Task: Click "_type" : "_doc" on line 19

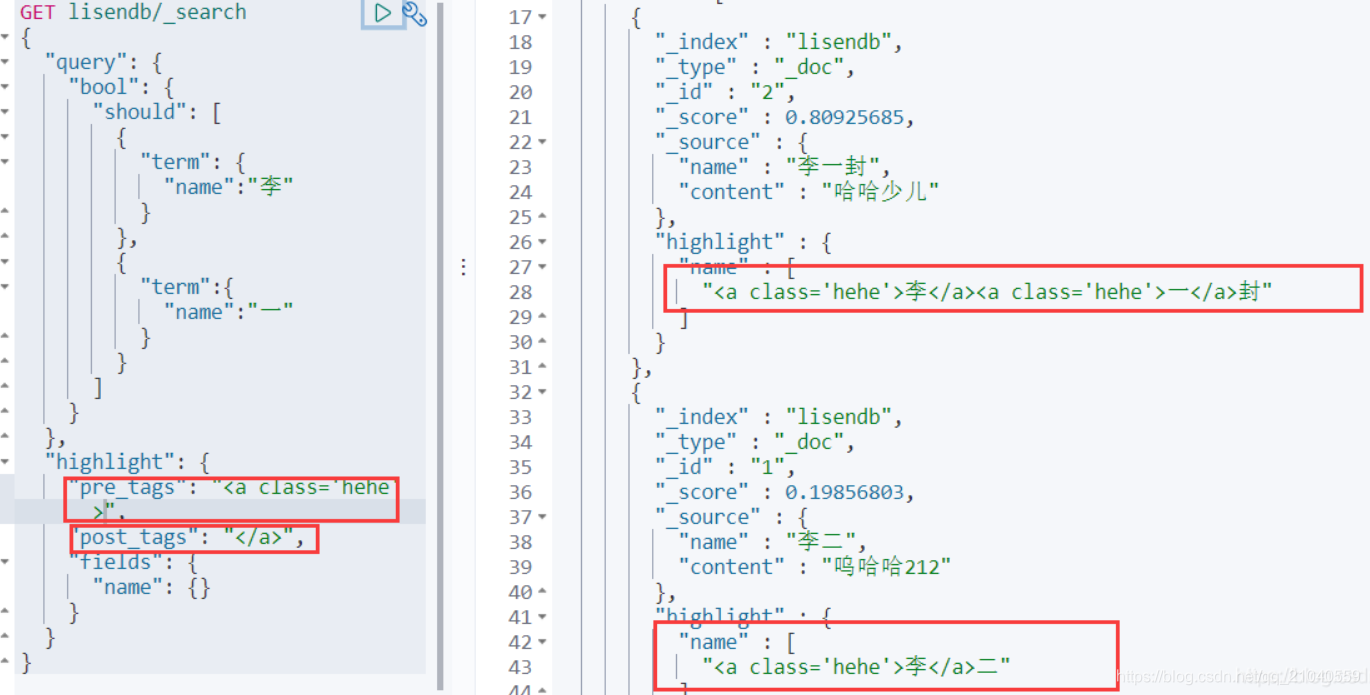Action: click(755, 67)
